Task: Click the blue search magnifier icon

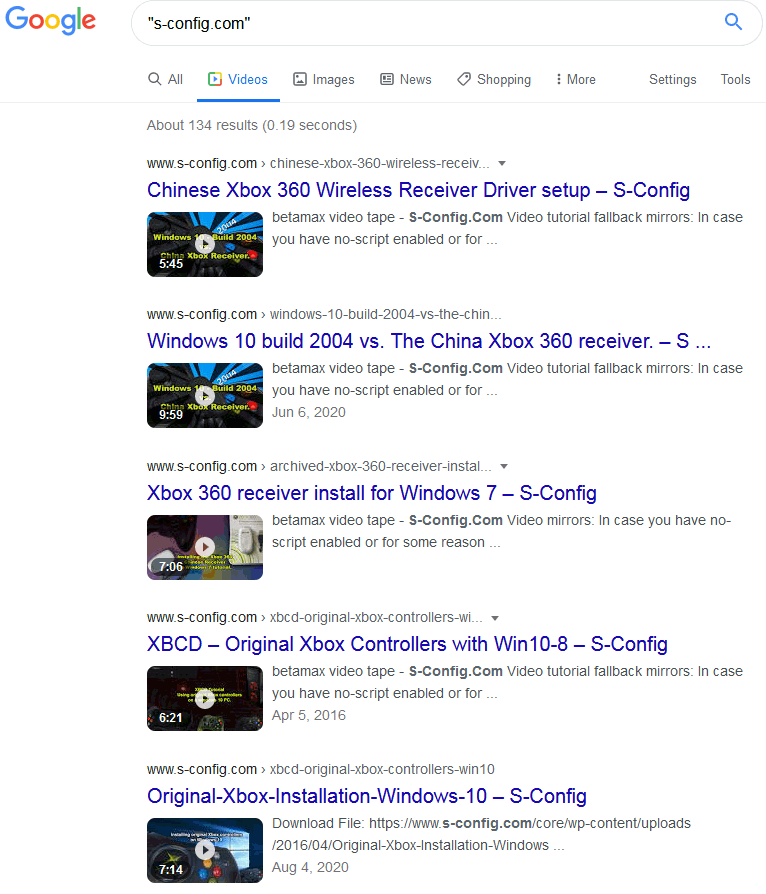Action: (733, 22)
